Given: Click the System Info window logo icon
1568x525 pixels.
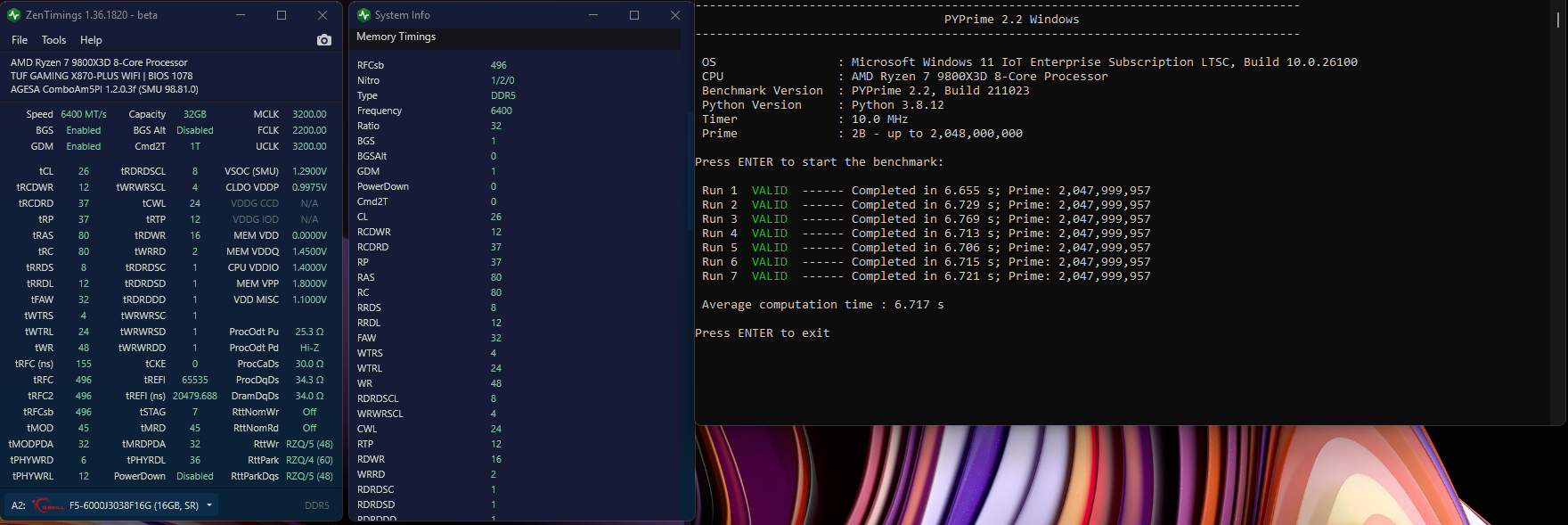Looking at the screenshot, I should click(363, 15).
